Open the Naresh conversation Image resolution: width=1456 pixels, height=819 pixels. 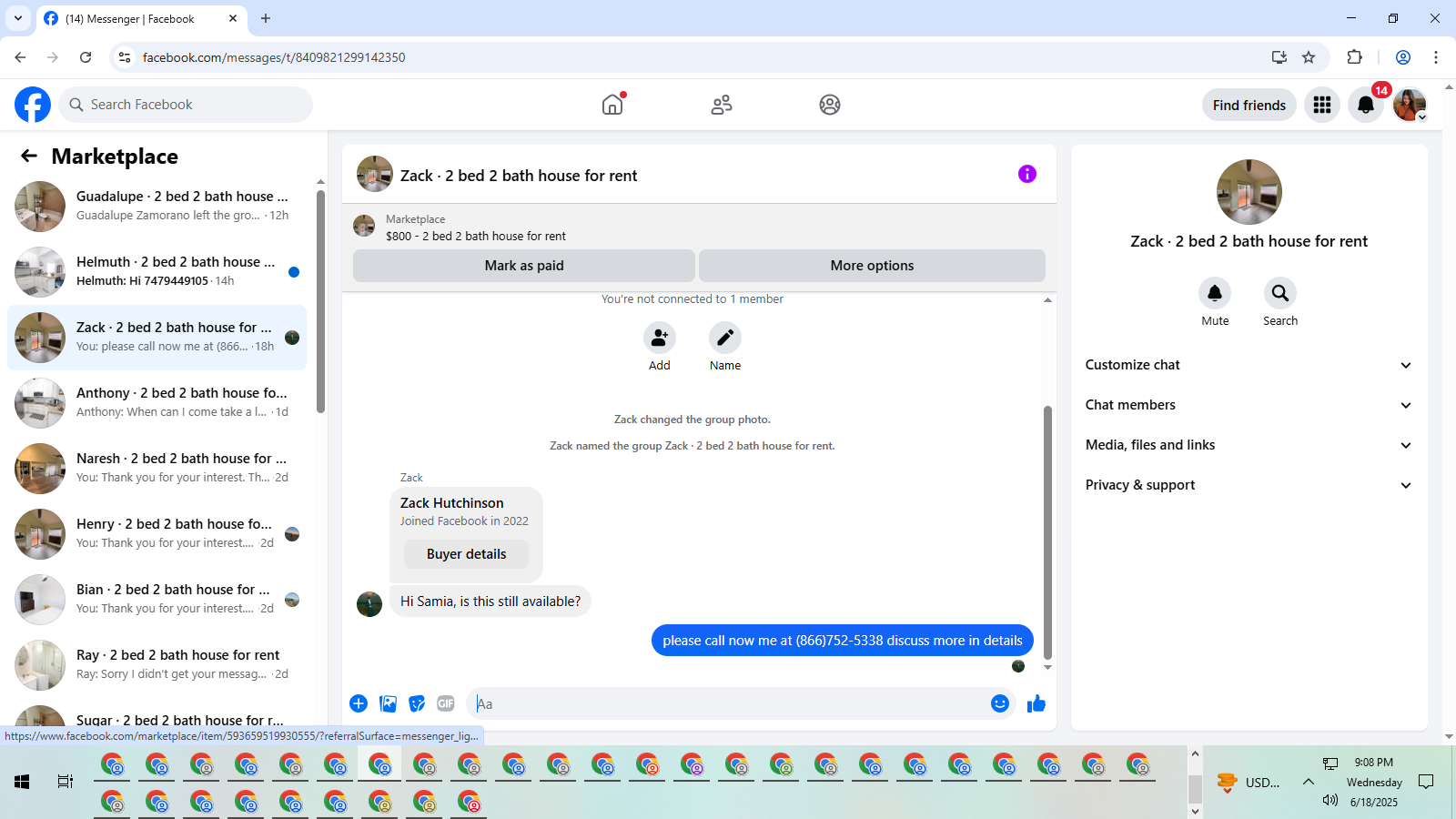click(x=157, y=469)
